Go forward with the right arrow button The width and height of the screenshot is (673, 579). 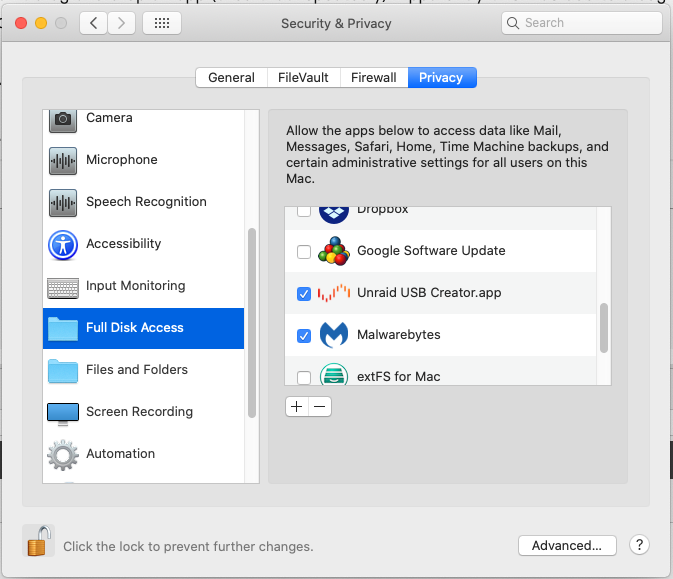pos(121,23)
